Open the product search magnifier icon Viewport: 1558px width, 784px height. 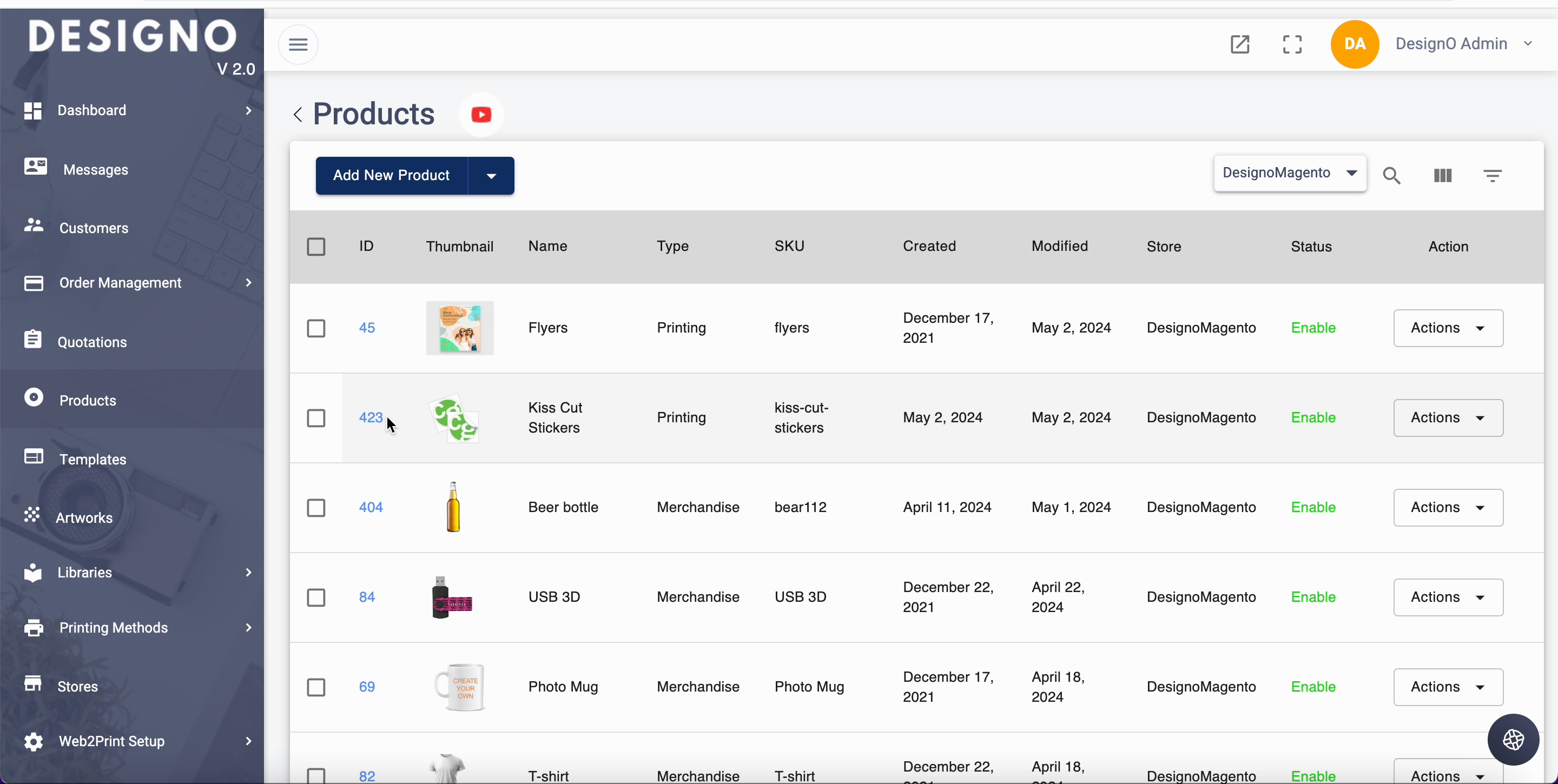[1391, 175]
